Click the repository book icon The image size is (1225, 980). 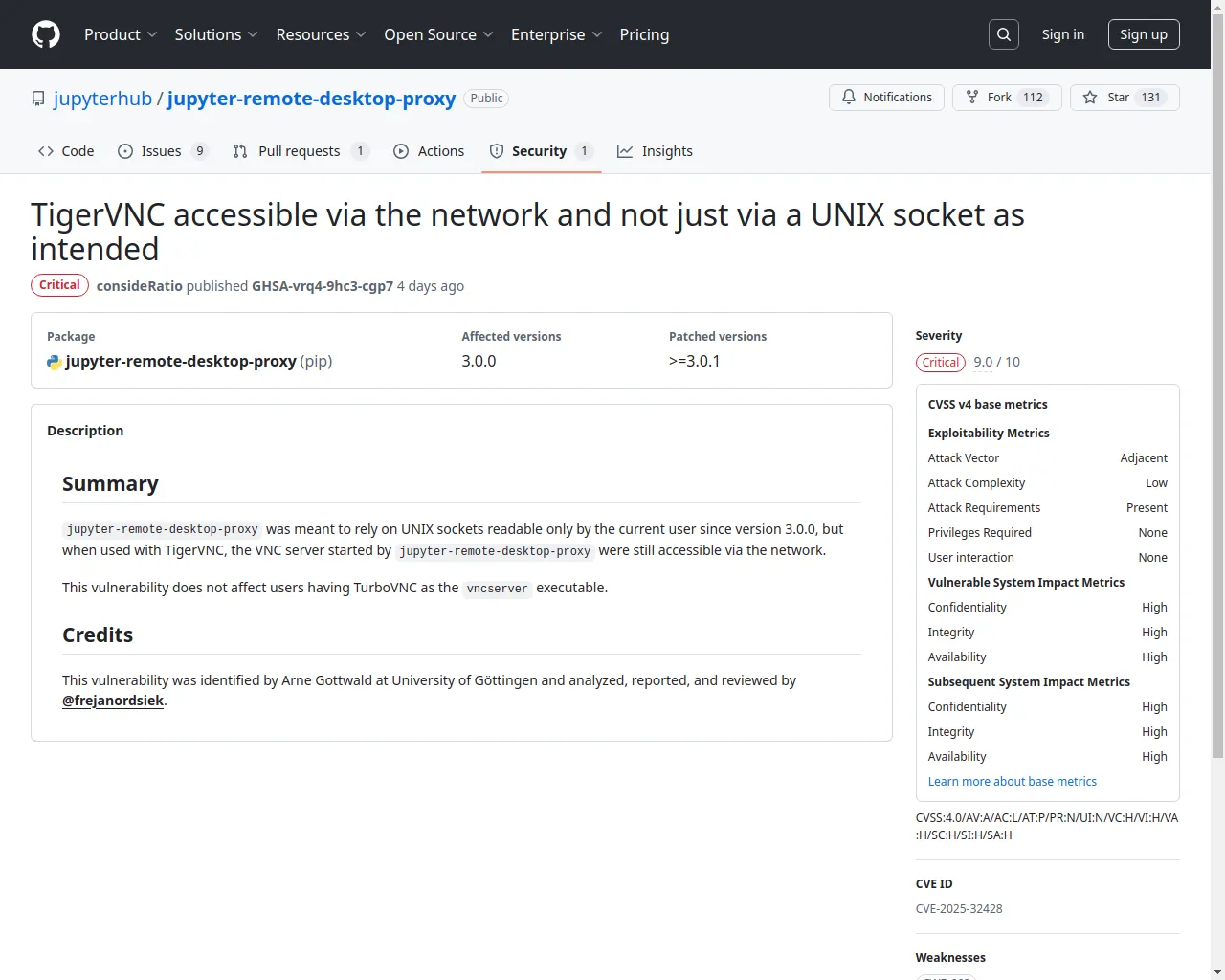[x=38, y=99]
